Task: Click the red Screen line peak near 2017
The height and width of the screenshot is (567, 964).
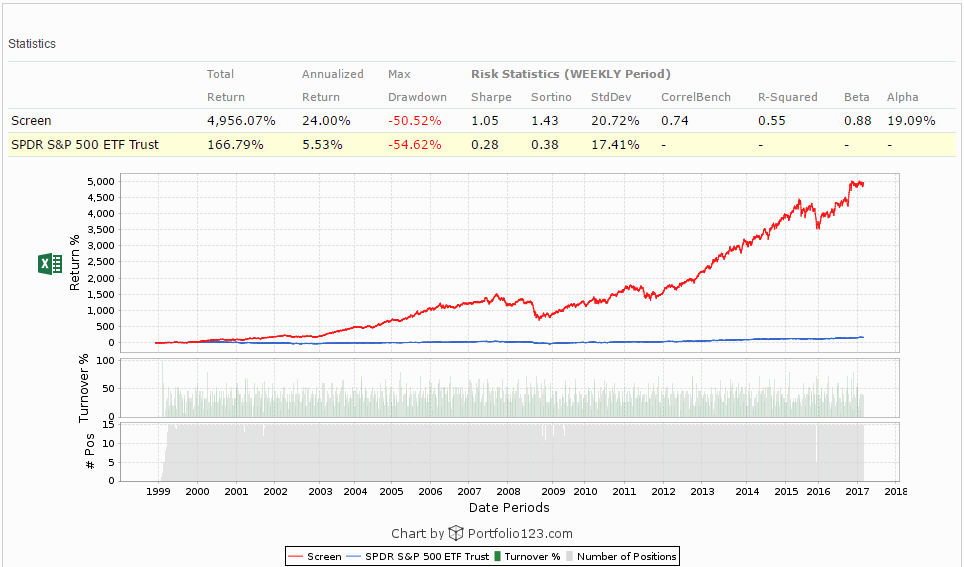Action: coord(853,182)
